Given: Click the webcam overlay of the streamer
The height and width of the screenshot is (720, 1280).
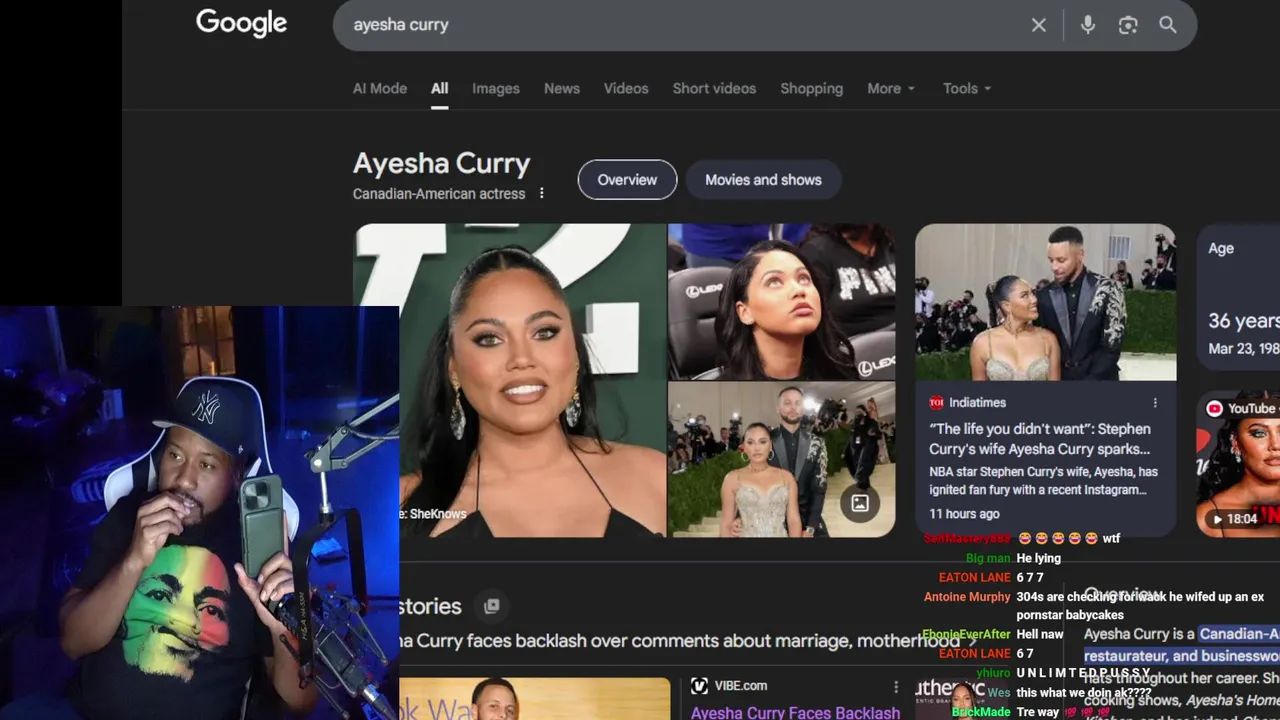Looking at the screenshot, I should click(200, 513).
